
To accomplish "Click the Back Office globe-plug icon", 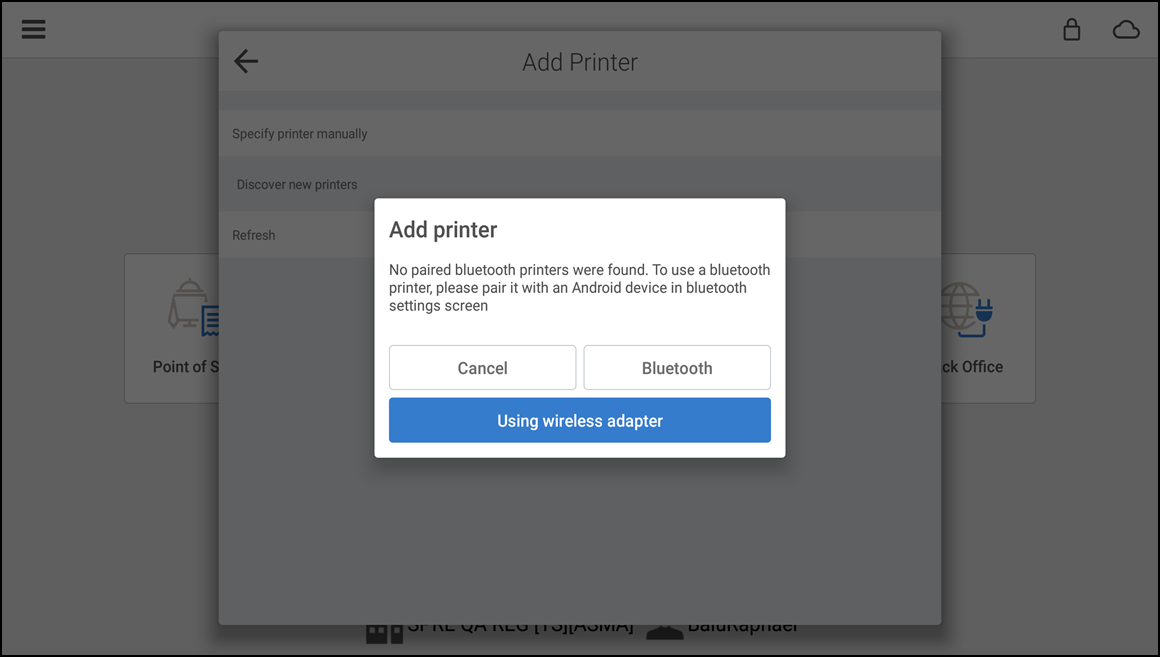I will click(966, 305).
